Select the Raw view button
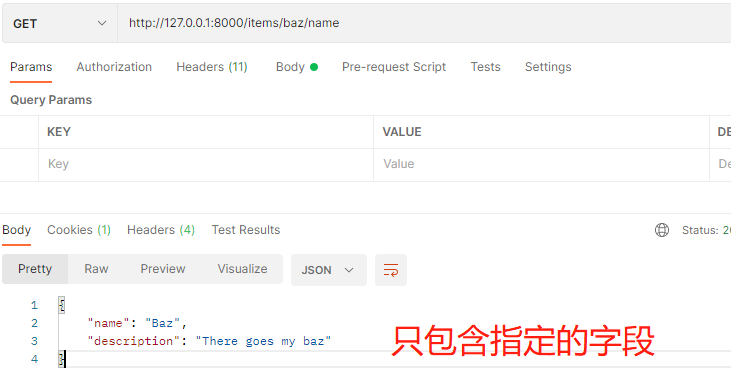 click(x=97, y=269)
